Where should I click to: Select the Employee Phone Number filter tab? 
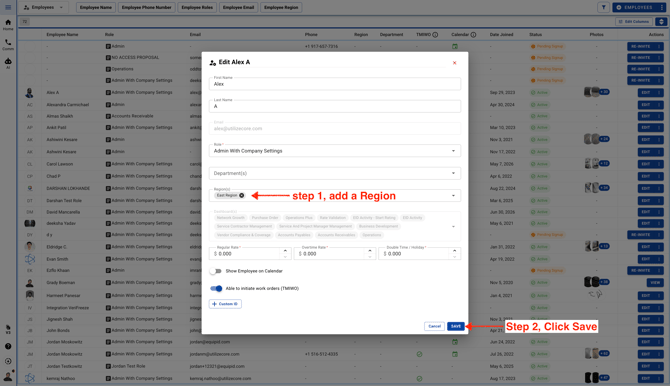[x=146, y=7]
